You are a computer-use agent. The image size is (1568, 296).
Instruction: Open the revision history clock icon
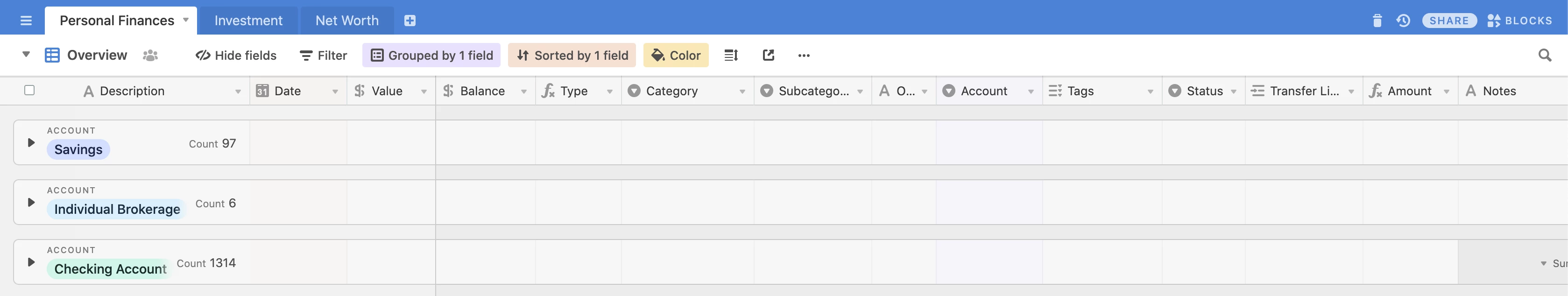click(1403, 21)
